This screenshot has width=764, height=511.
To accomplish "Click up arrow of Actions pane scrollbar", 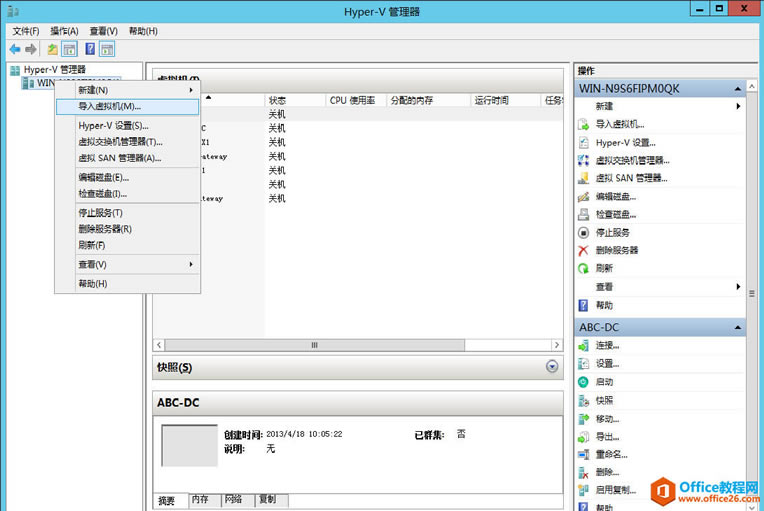I will (752, 86).
